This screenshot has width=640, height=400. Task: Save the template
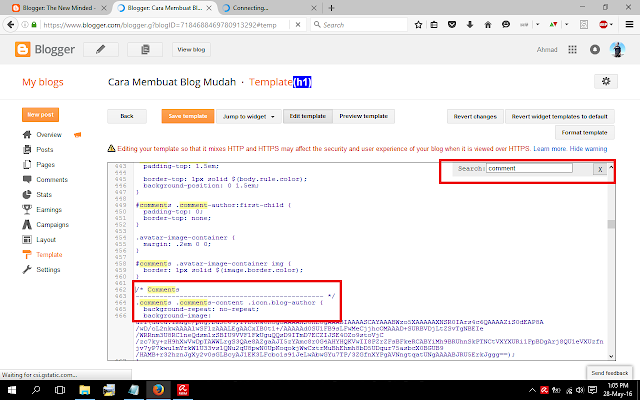pyautogui.click(x=188, y=116)
